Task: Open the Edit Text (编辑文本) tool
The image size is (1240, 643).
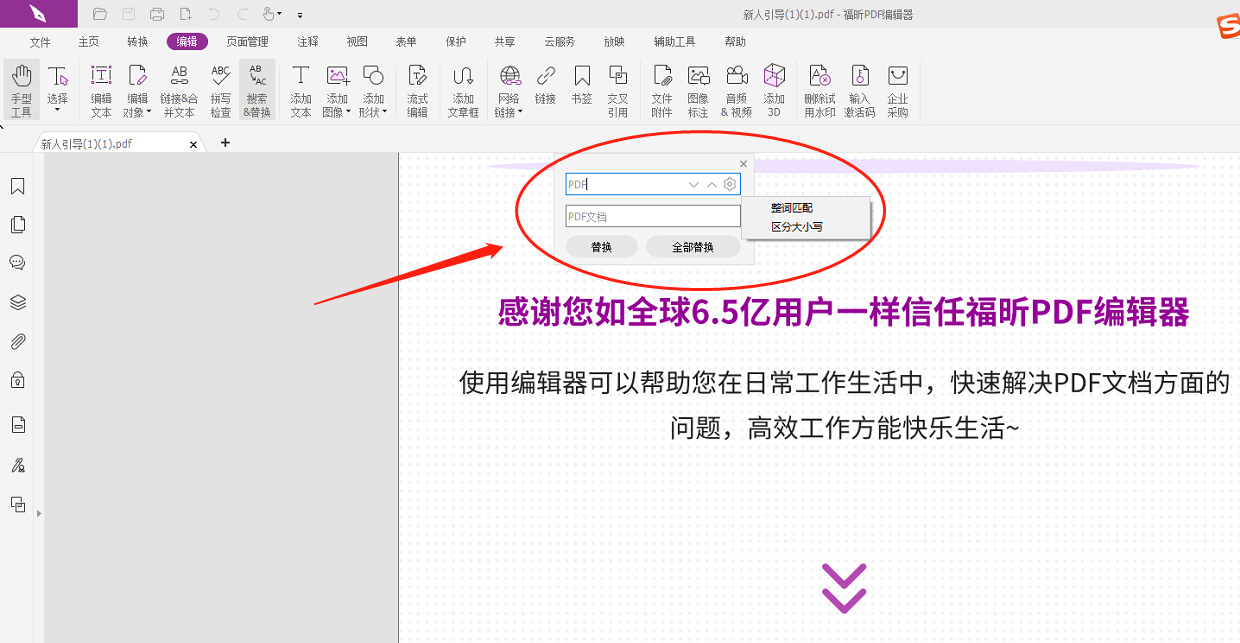Action: tap(101, 90)
